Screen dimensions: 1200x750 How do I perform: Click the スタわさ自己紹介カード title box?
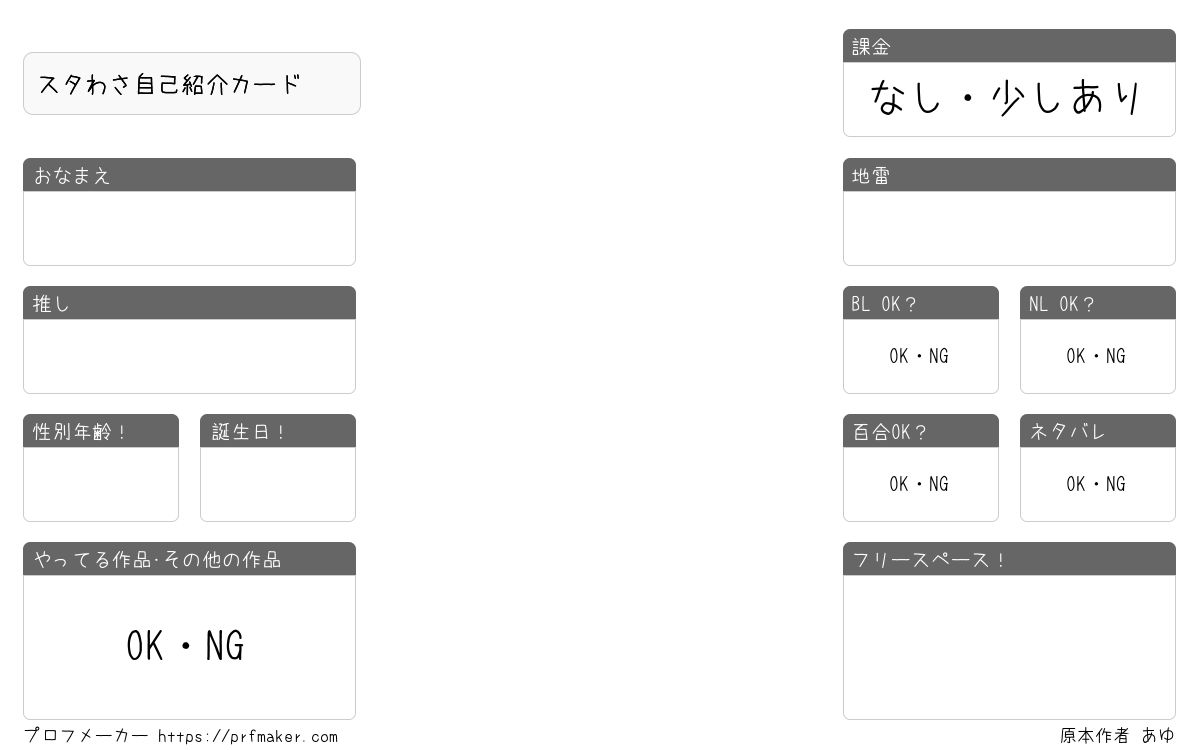[192, 84]
